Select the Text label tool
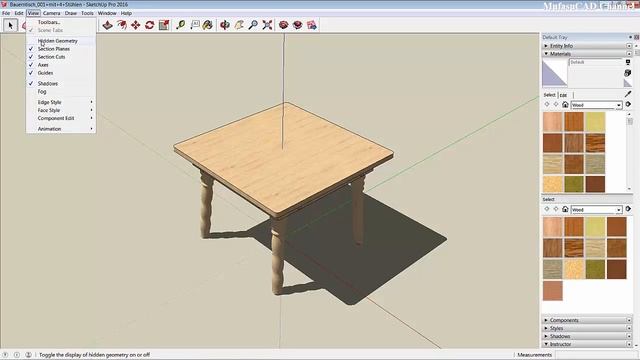This screenshot has height=360, width=640. tap(195, 25)
